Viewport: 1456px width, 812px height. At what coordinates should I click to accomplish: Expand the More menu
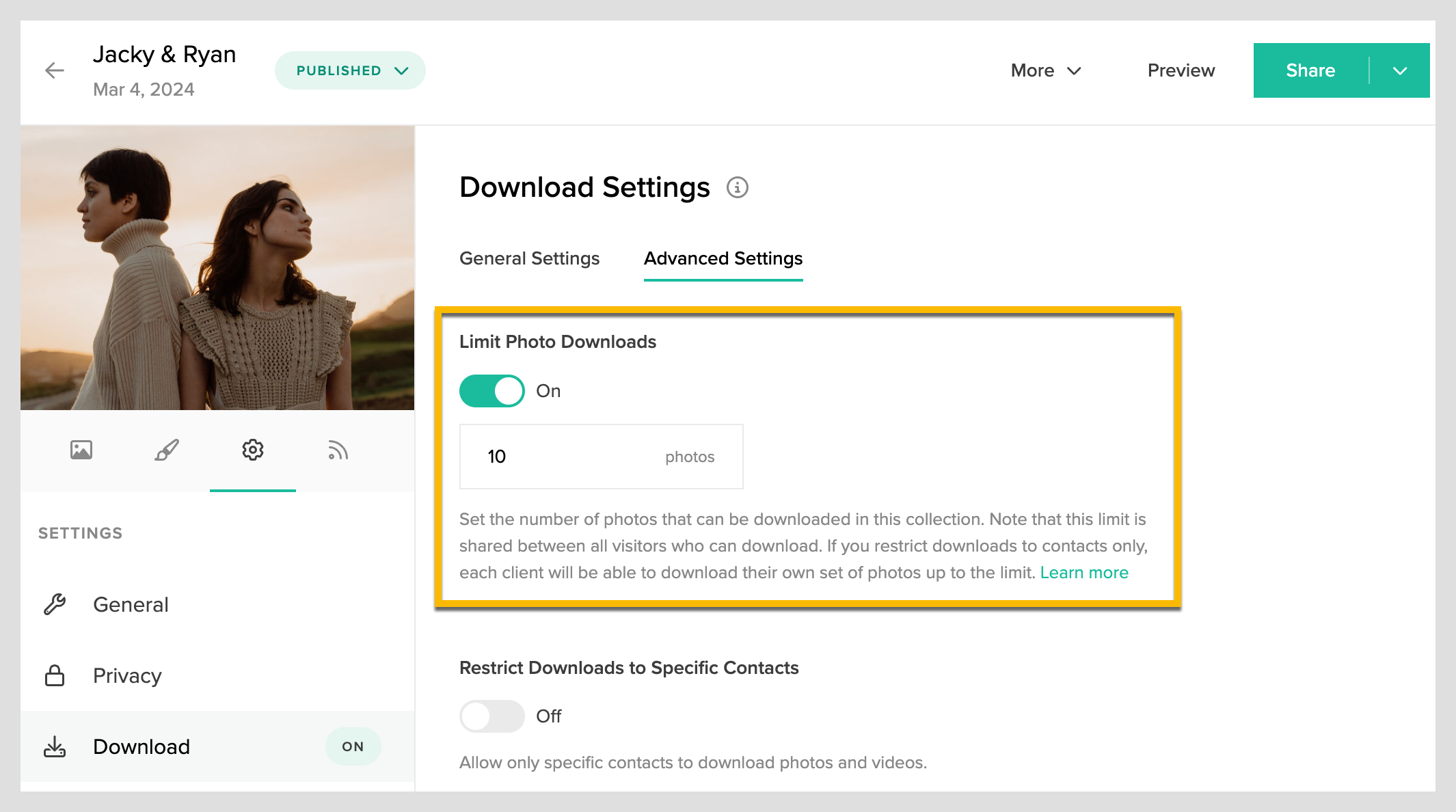[1044, 70]
